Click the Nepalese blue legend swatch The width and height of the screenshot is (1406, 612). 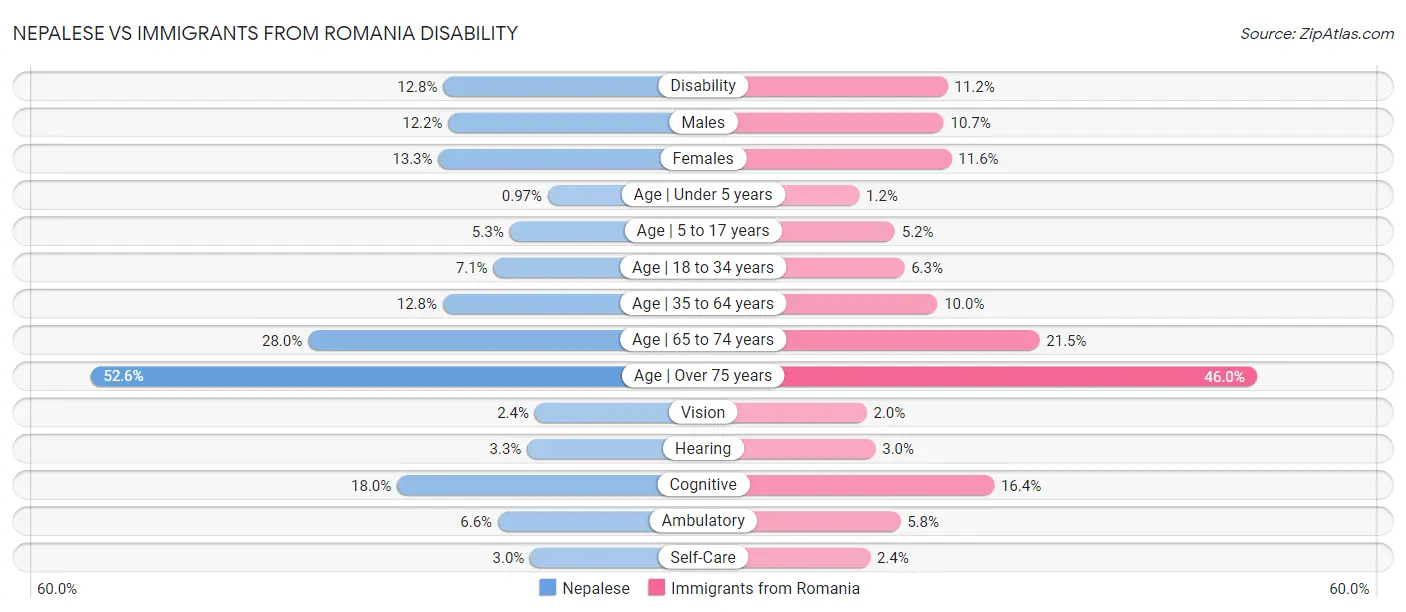coord(548,588)
